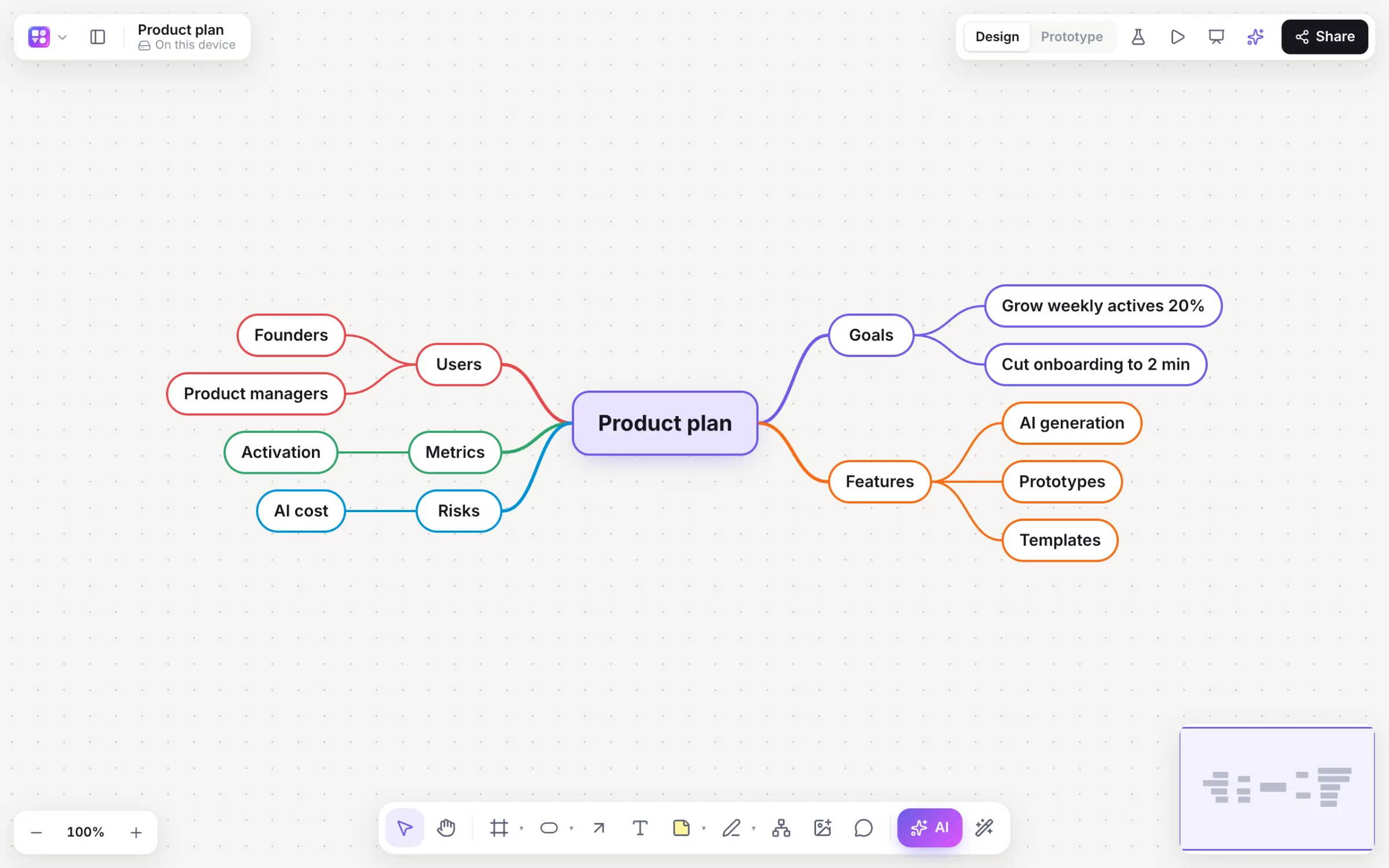Open the flask experiments icon
1389x868 pixels.
pyautogui.click(x=1138, y=37)
